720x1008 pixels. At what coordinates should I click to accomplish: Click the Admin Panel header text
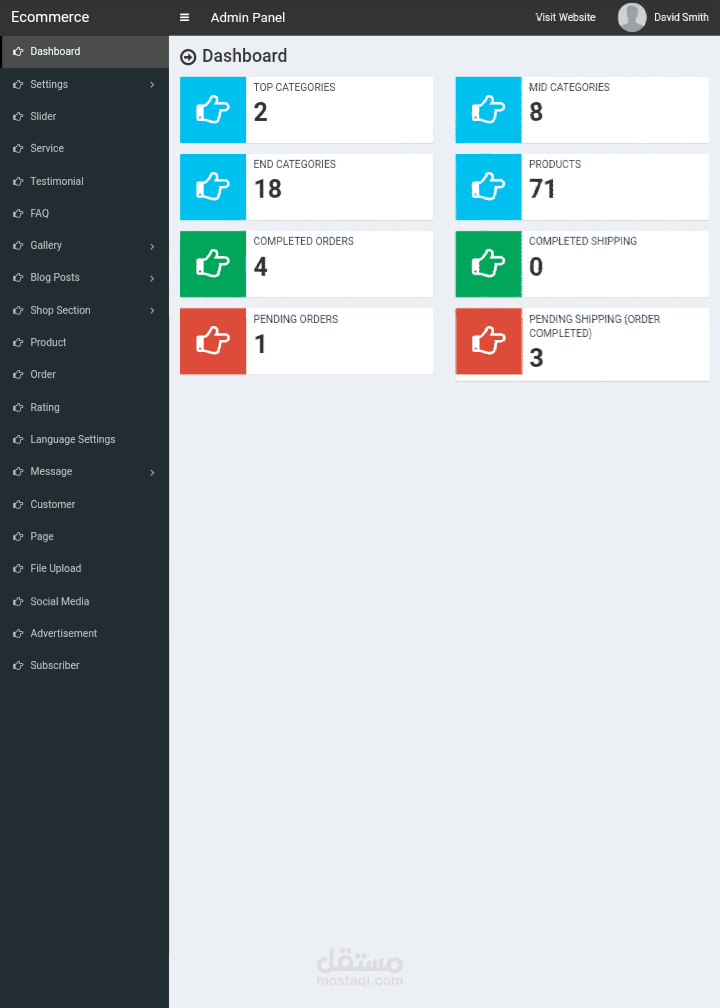(248, 17)
